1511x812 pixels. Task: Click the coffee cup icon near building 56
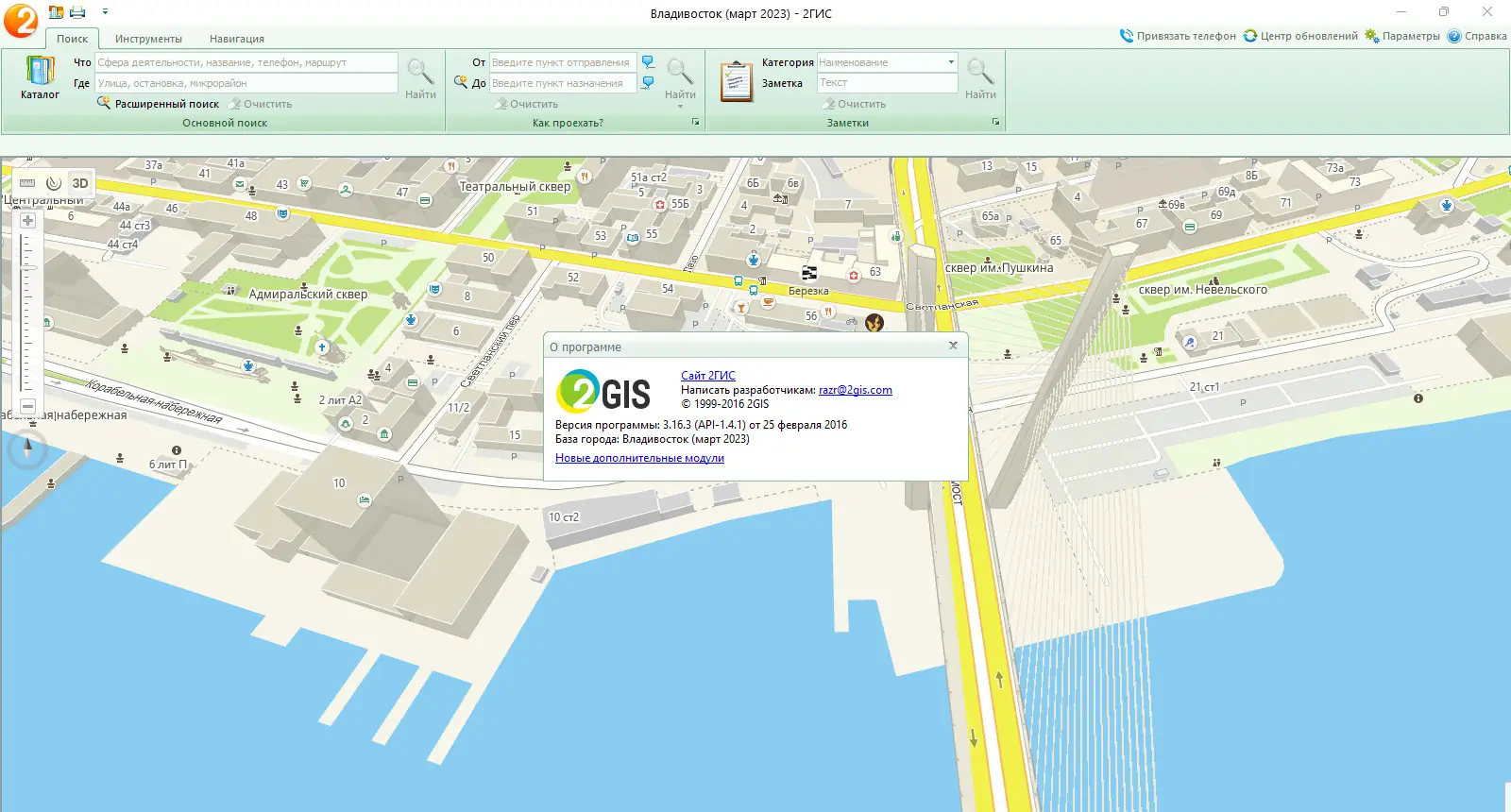tap(769, 302)
